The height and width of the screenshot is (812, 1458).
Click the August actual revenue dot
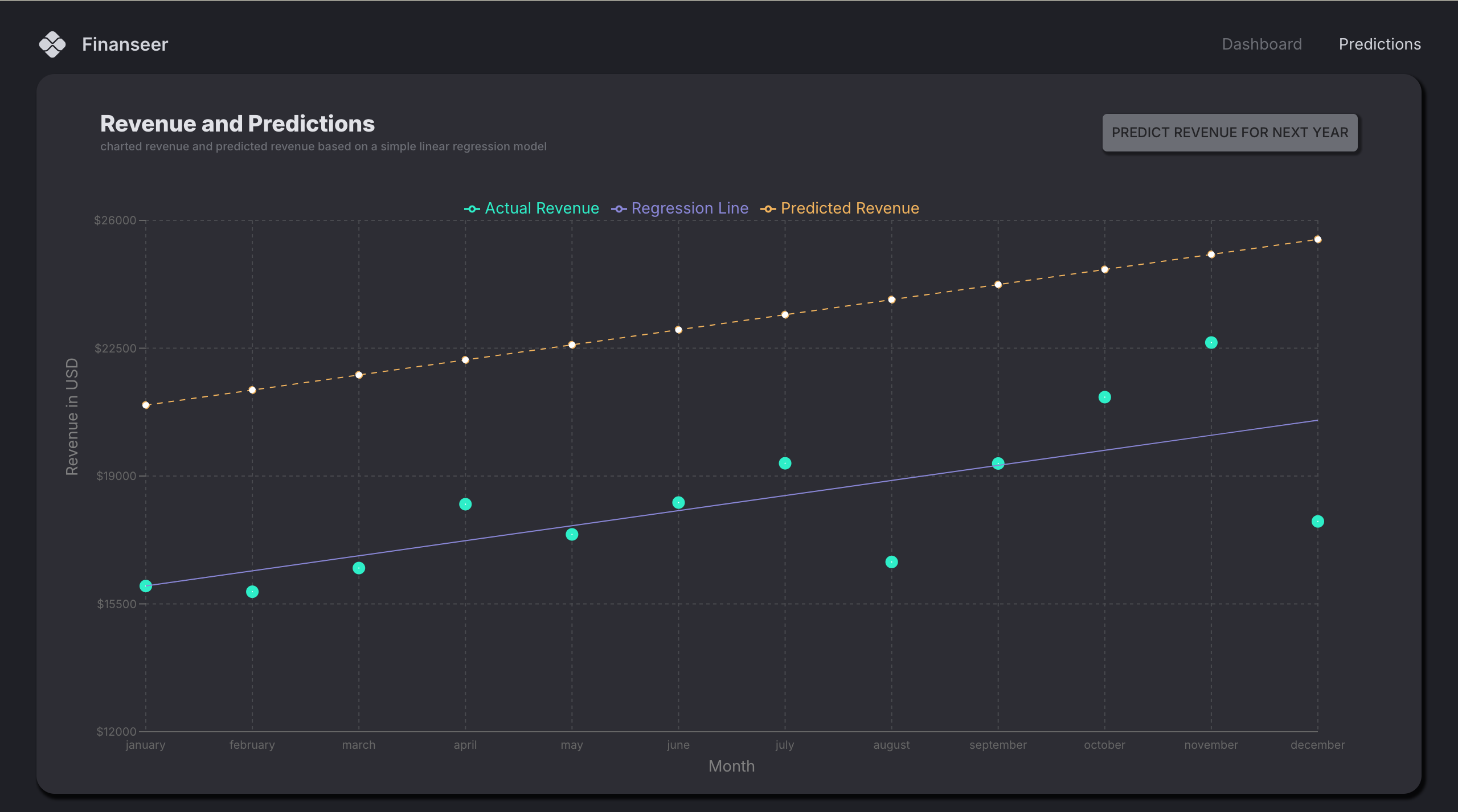[891, 562]
